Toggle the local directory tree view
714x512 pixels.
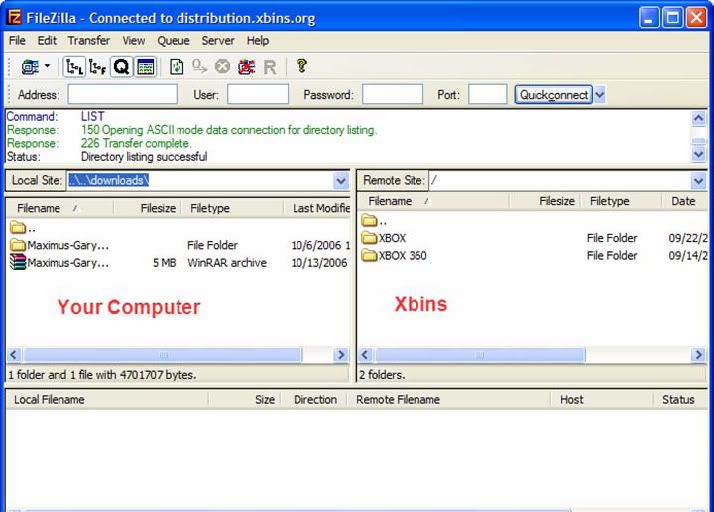coord(74,67)
